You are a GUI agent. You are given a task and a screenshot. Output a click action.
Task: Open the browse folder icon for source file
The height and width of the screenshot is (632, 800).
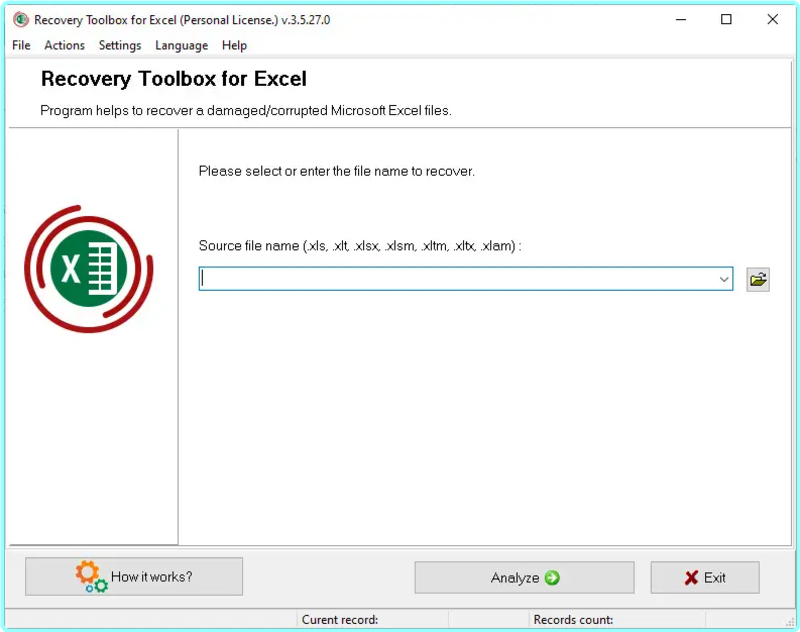click(x=758, y=279)
